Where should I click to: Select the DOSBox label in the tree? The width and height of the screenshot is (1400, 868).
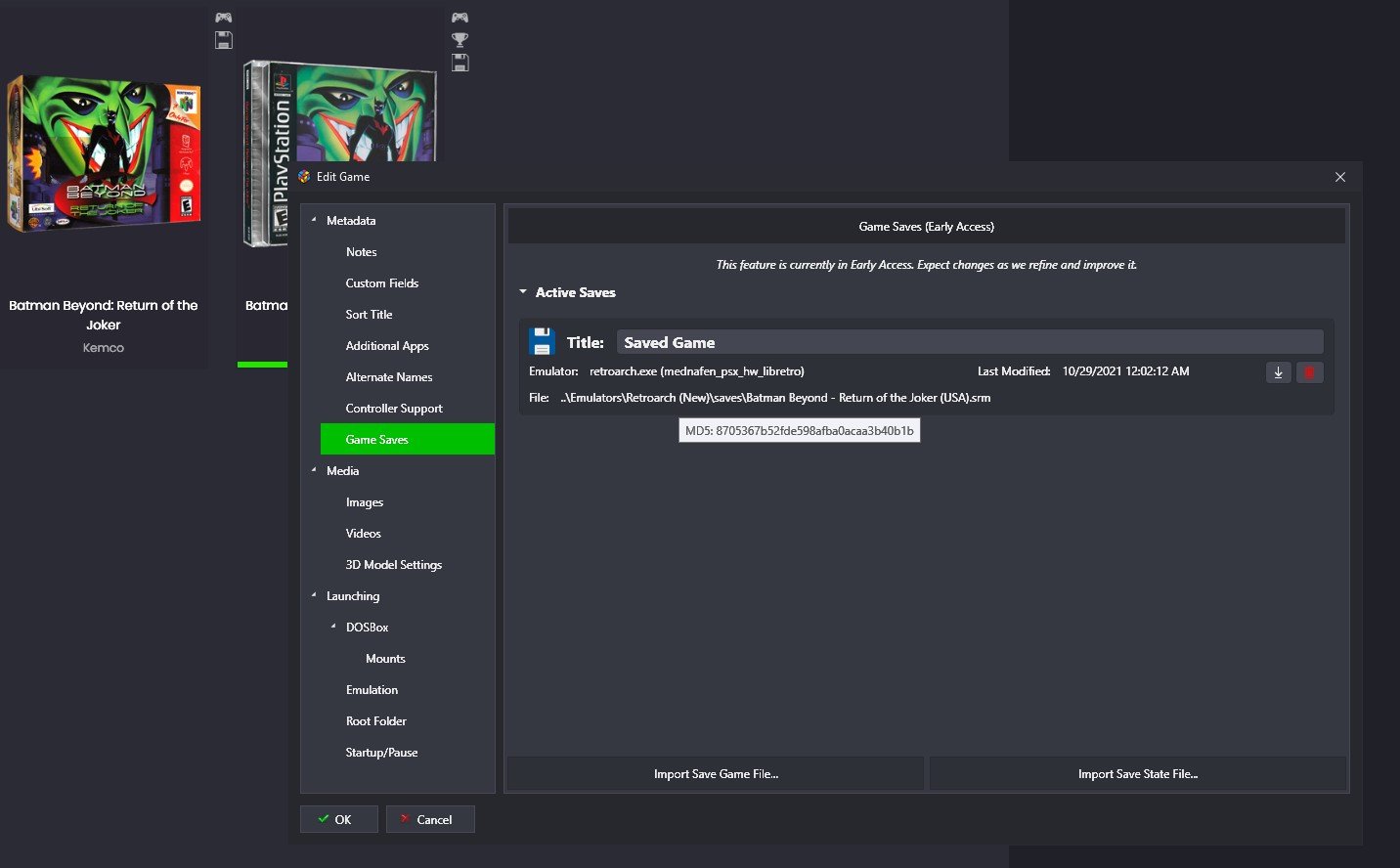tap(367, 628)
